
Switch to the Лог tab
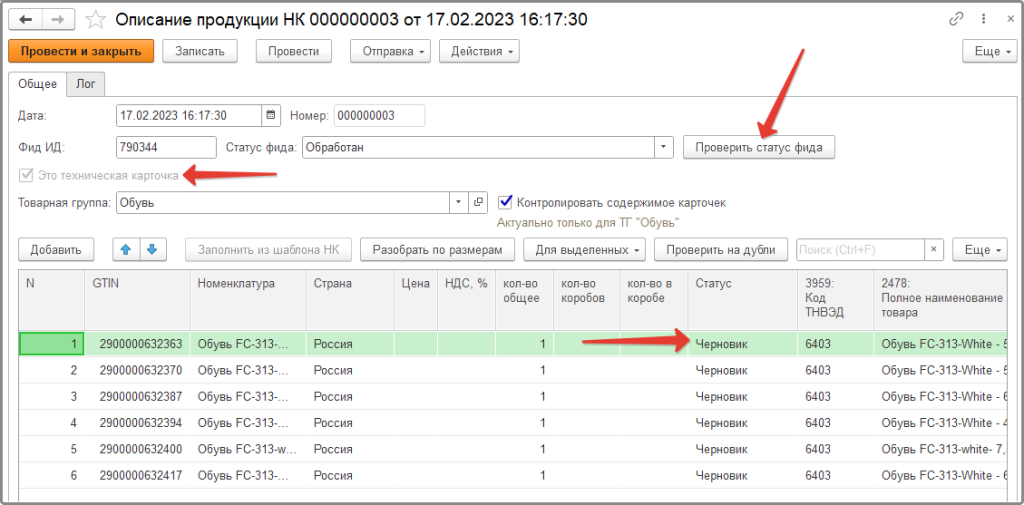tap(86, 84)
